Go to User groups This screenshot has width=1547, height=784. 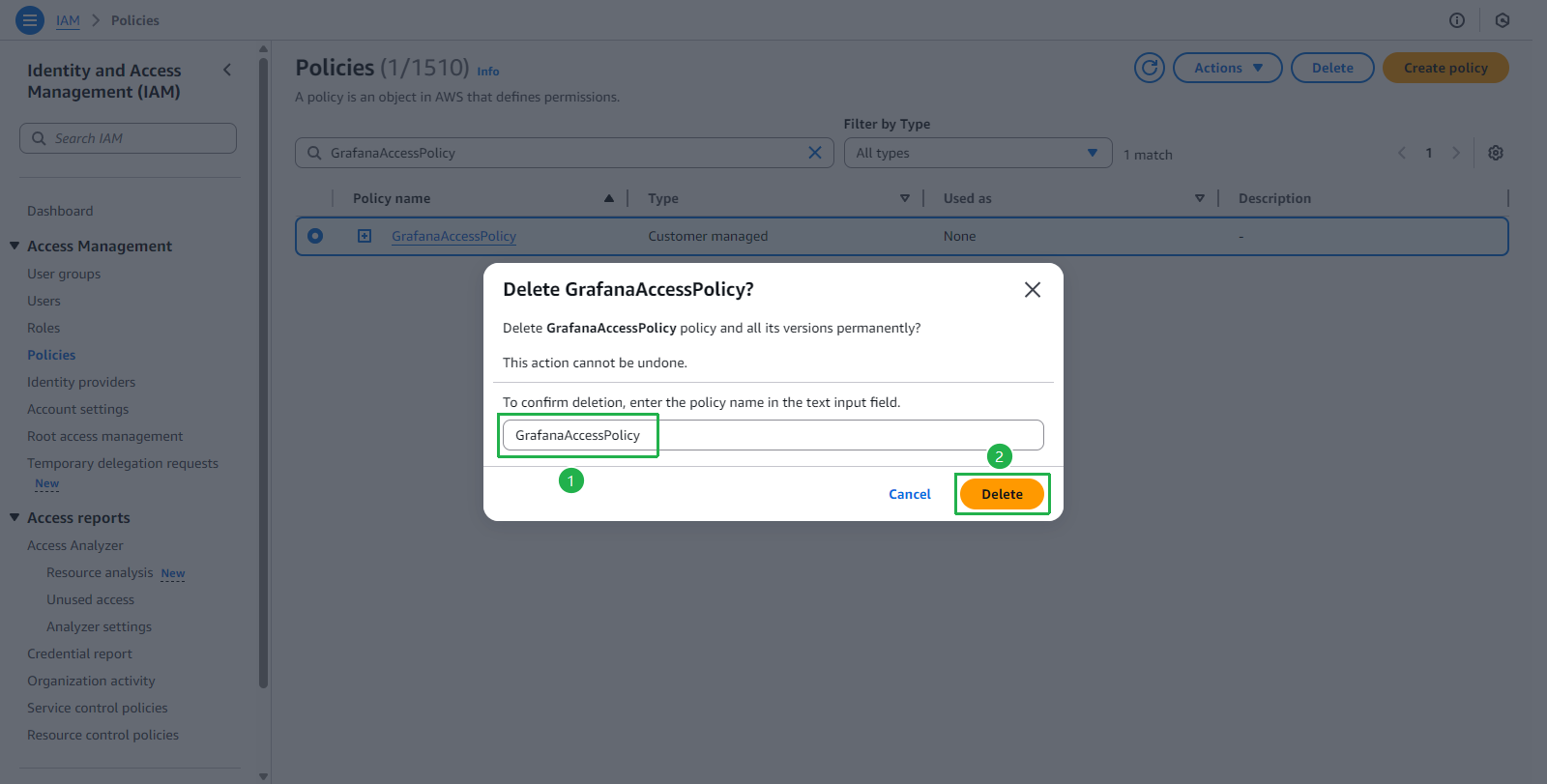tap(64, 274)
